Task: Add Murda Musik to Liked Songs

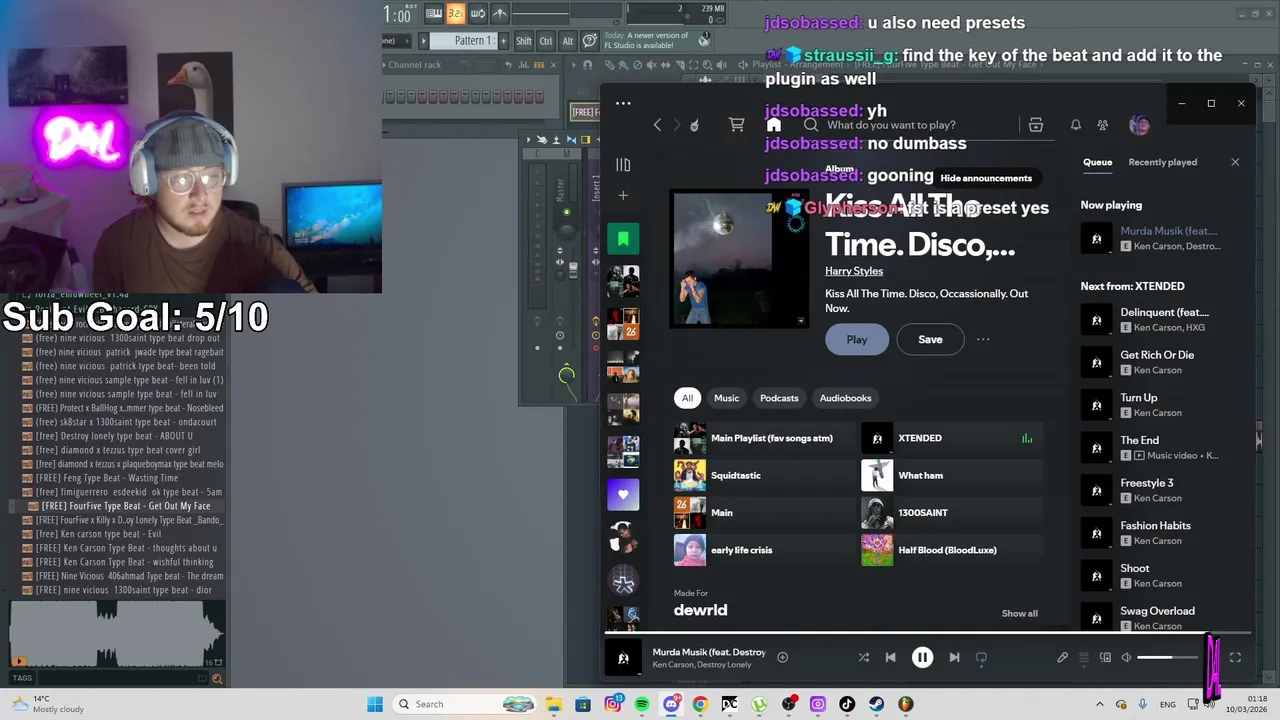Action: tap(782, 657)
